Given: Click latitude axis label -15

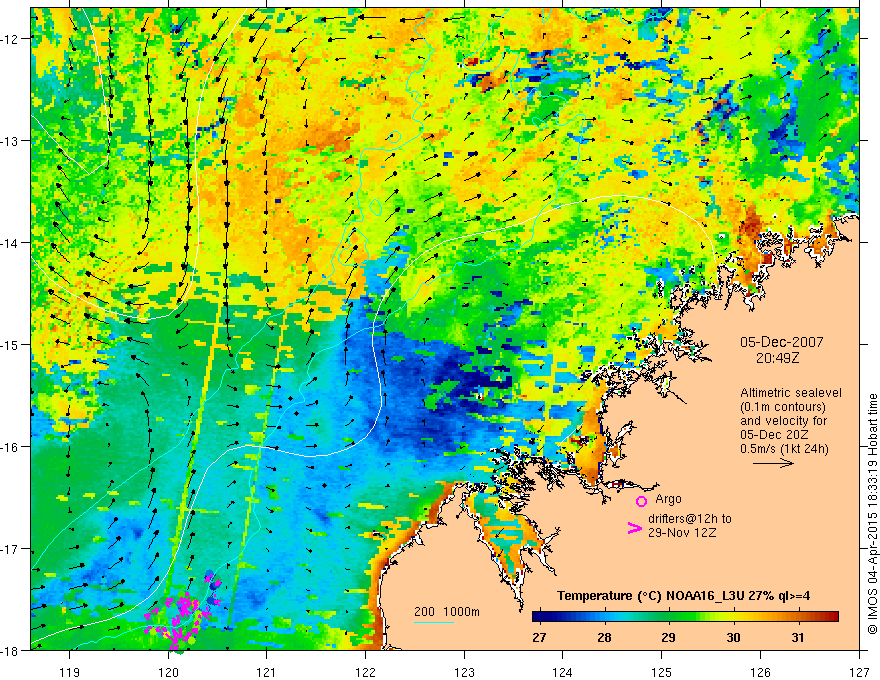Looking at the screenshot, I should click(x=11, y=345).
